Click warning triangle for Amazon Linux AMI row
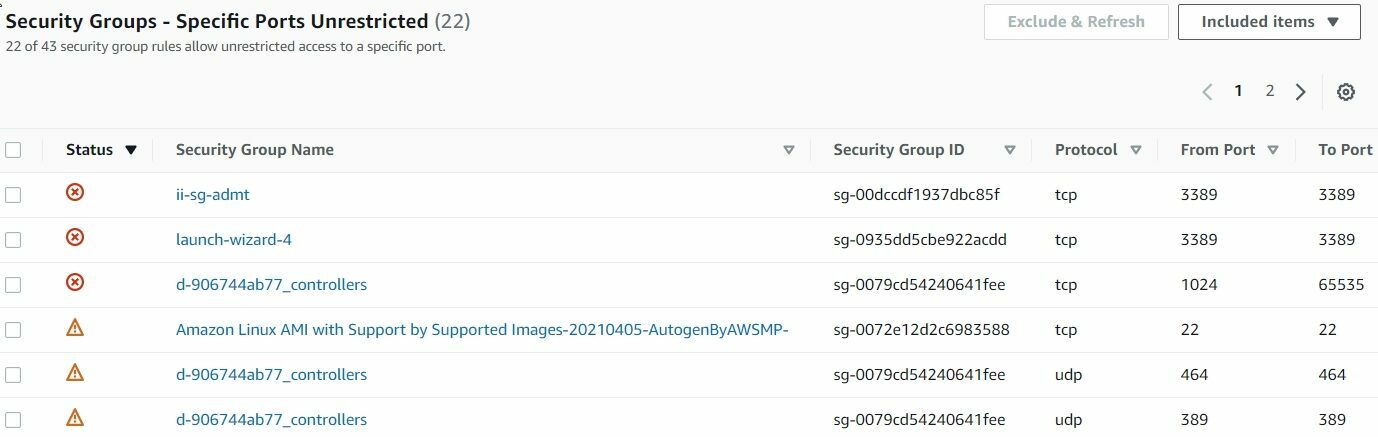Image resolution: width=1378 pixels, height=437 pixels. tap(75, 327)
